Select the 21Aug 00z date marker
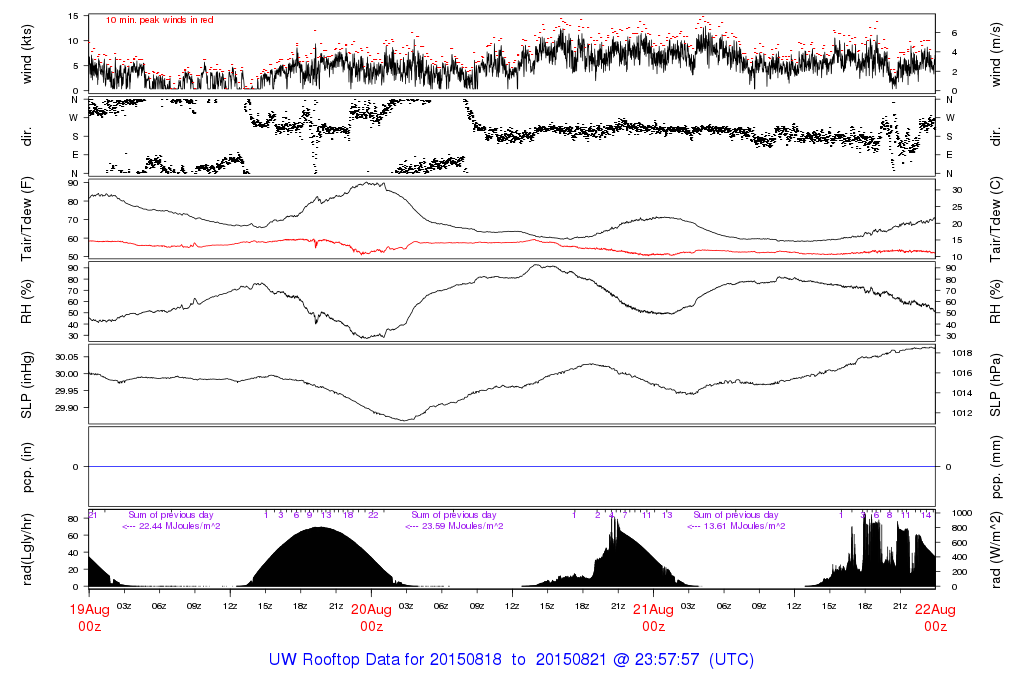 (654, 617)
